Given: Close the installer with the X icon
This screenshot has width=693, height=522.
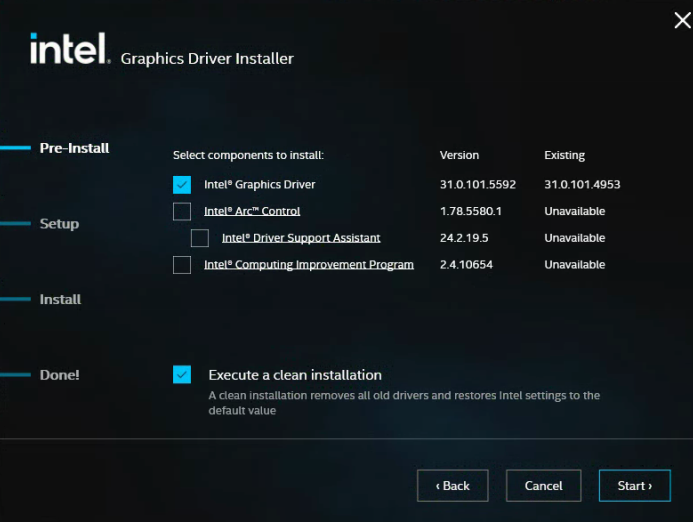Looking at the screenshot, I should [682, 20].
